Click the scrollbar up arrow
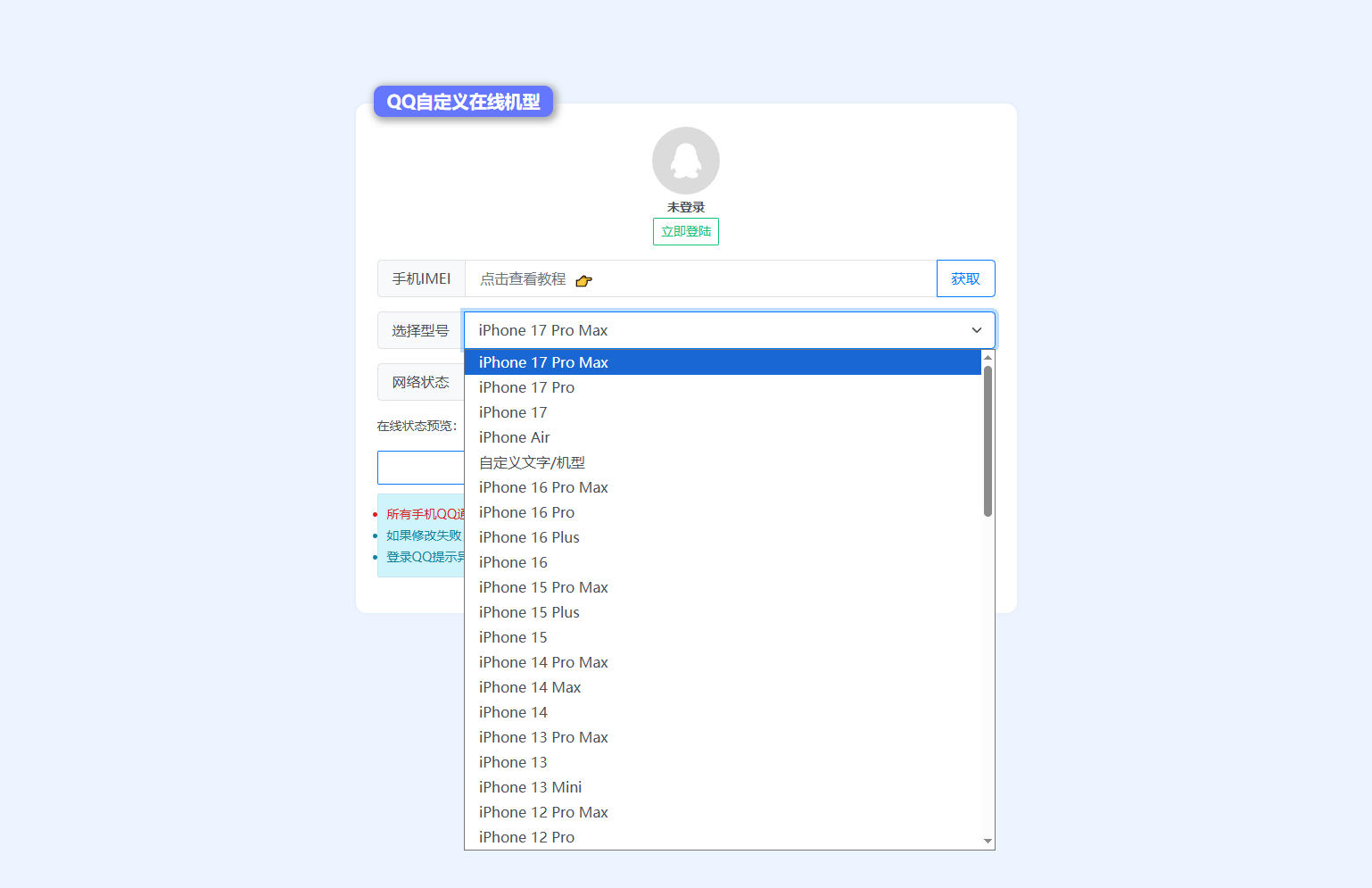The height and width of the screenshot is (888, 1372). [x=988, y=358]
